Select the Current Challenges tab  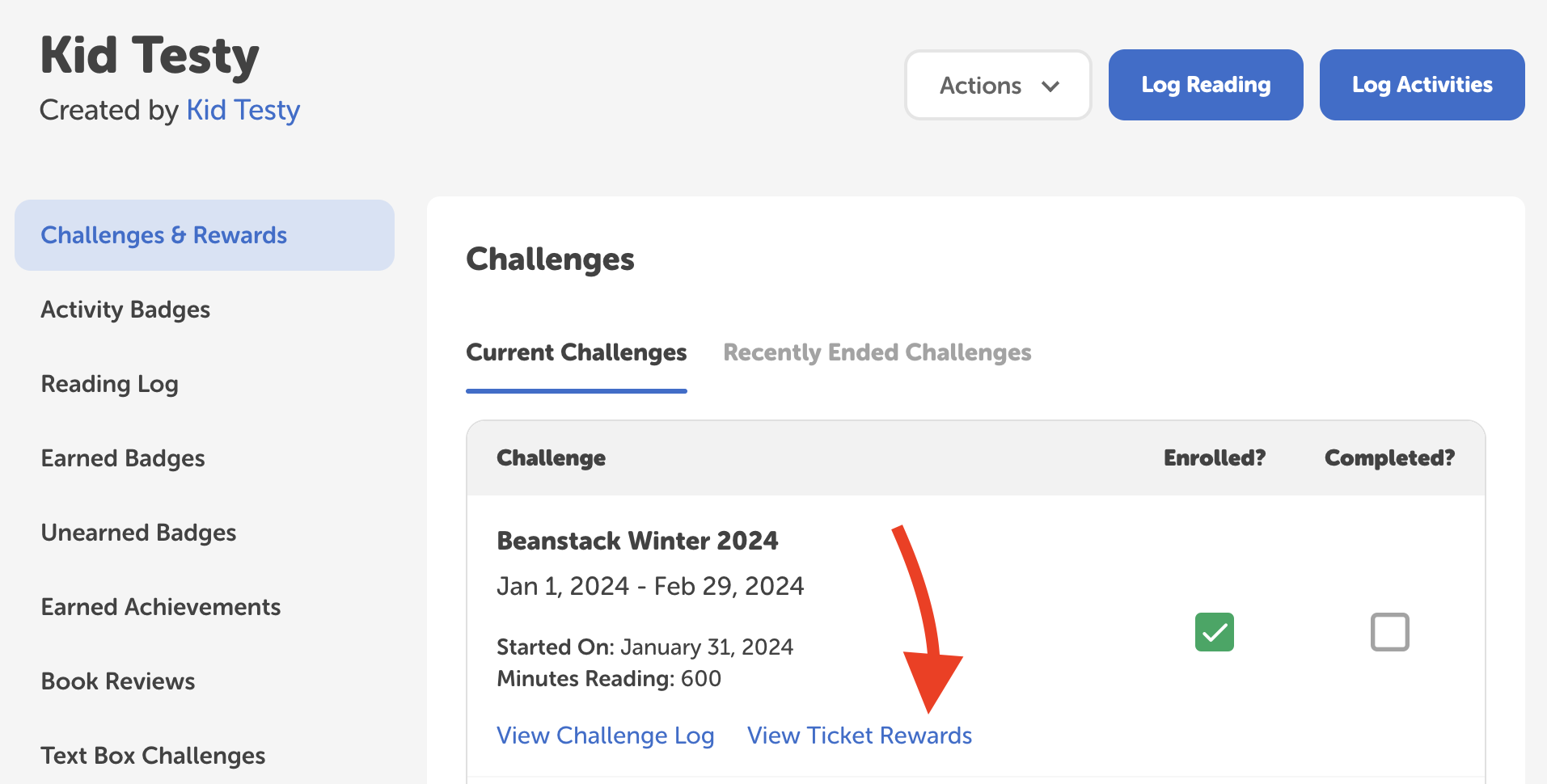click(576, 352)
